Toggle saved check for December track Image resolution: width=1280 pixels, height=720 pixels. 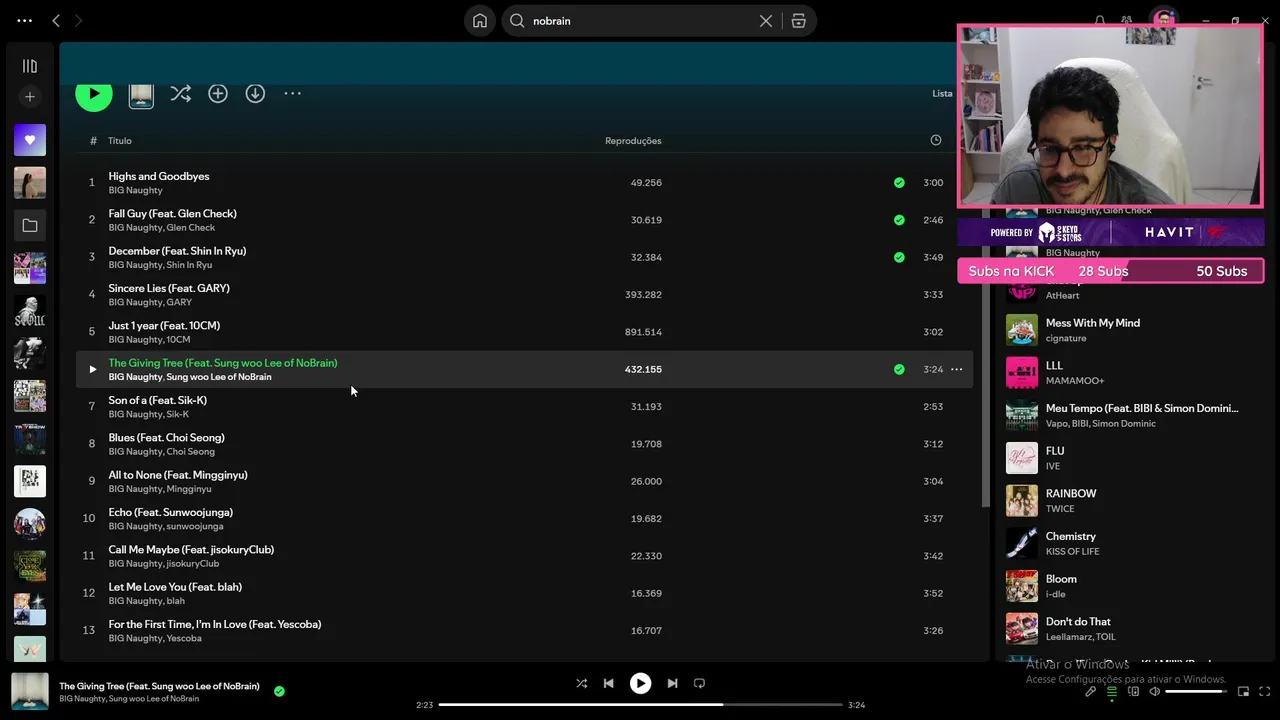899,257
